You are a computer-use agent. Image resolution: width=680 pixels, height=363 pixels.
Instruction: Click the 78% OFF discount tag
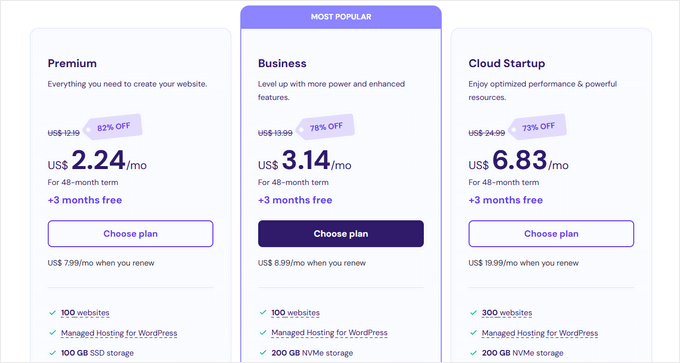325,127
